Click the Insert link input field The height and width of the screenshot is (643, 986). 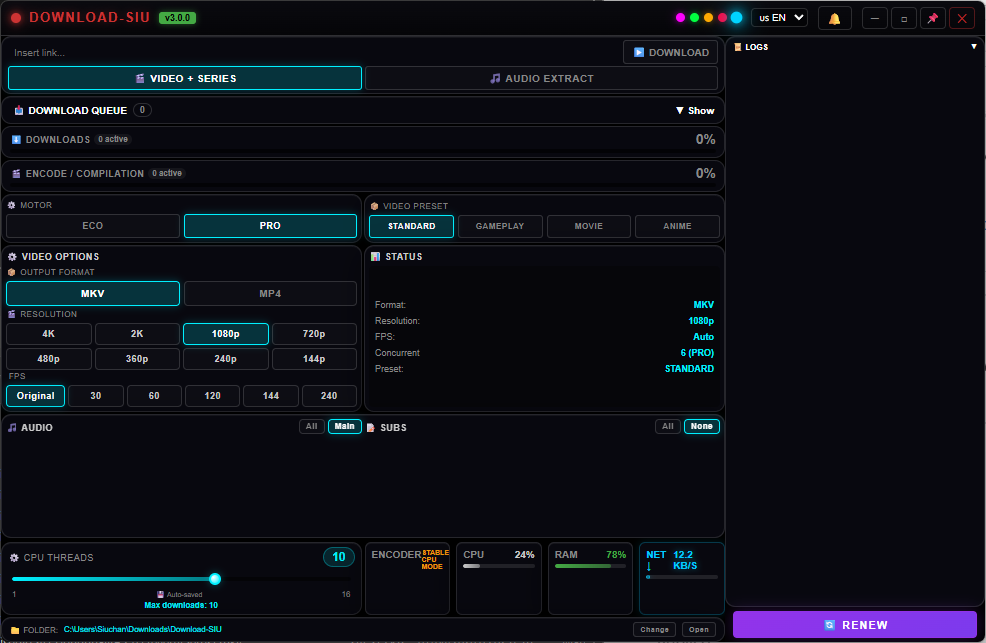(314, 53)
